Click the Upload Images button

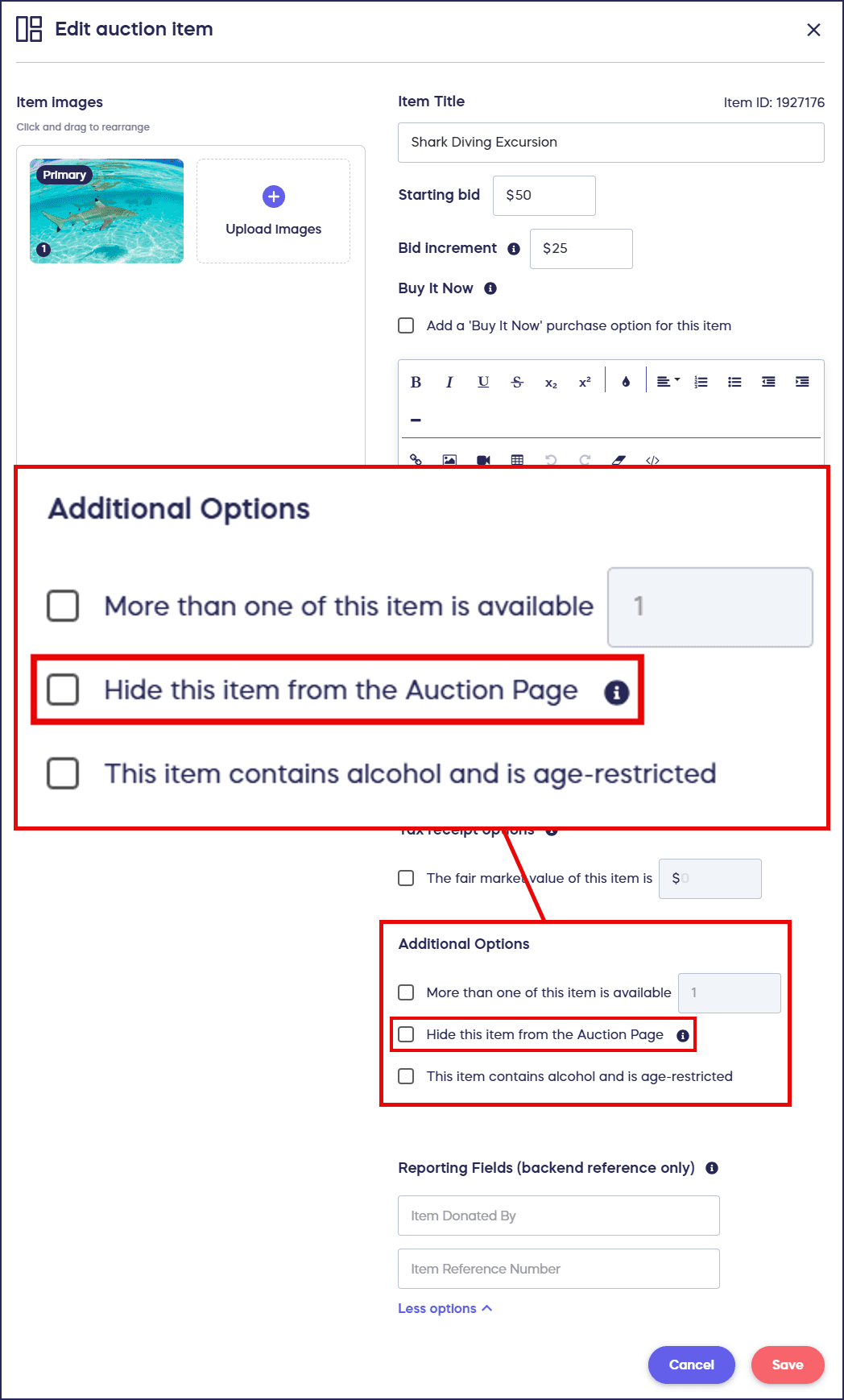point(274,211)
